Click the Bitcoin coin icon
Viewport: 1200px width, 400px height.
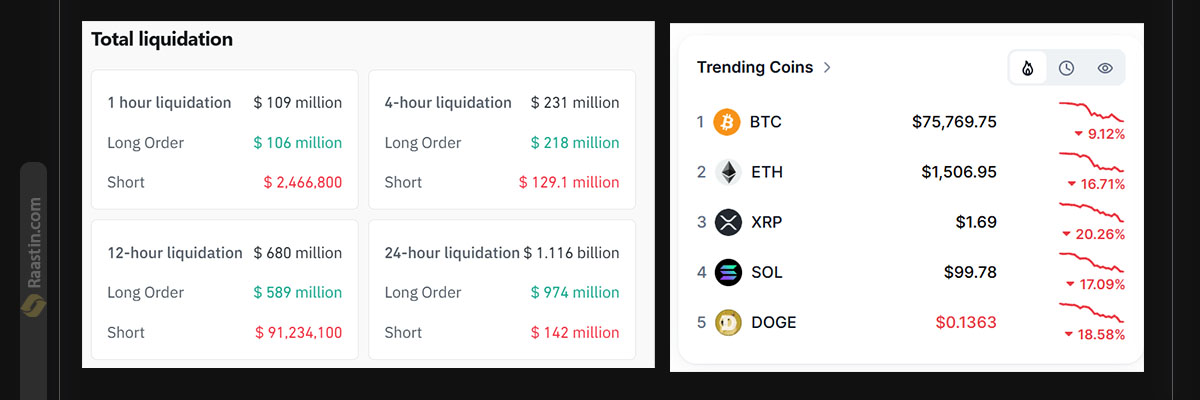pyautogui.click(x=727, y=122)
